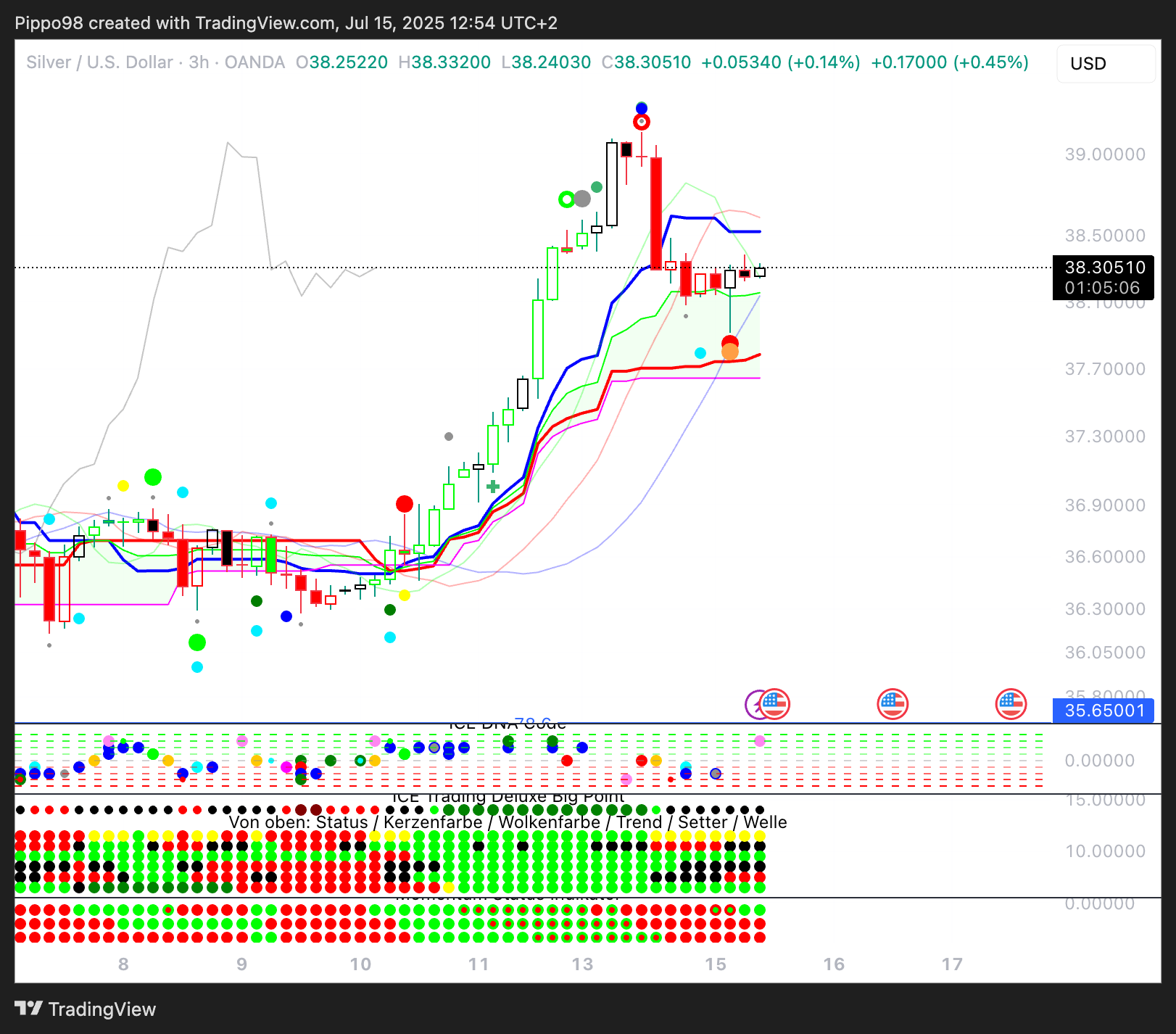Click the Von oben Status legend text

click(508, 822)
